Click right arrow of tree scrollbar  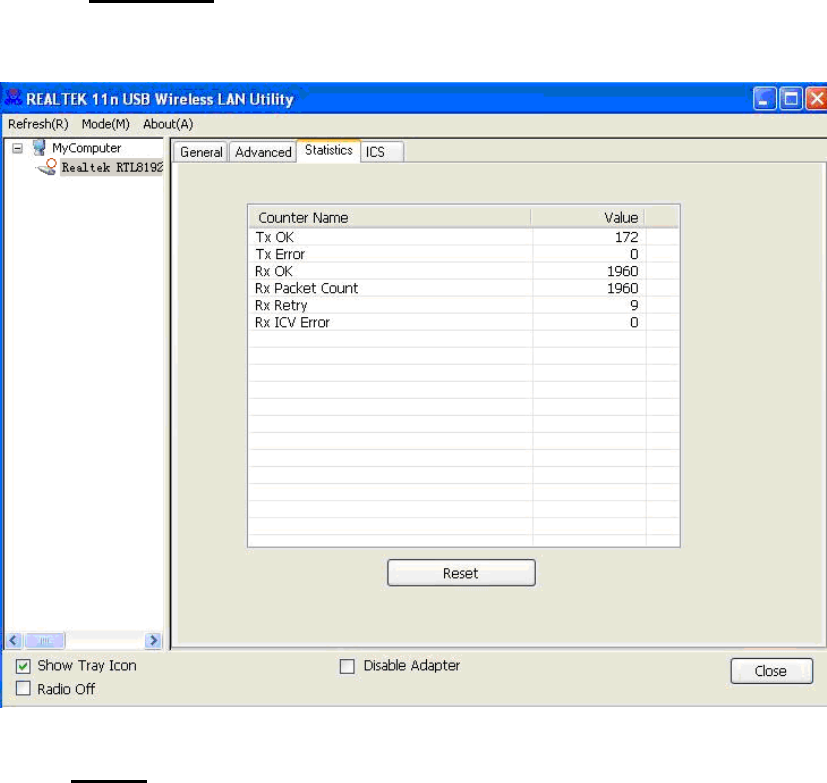153,641
